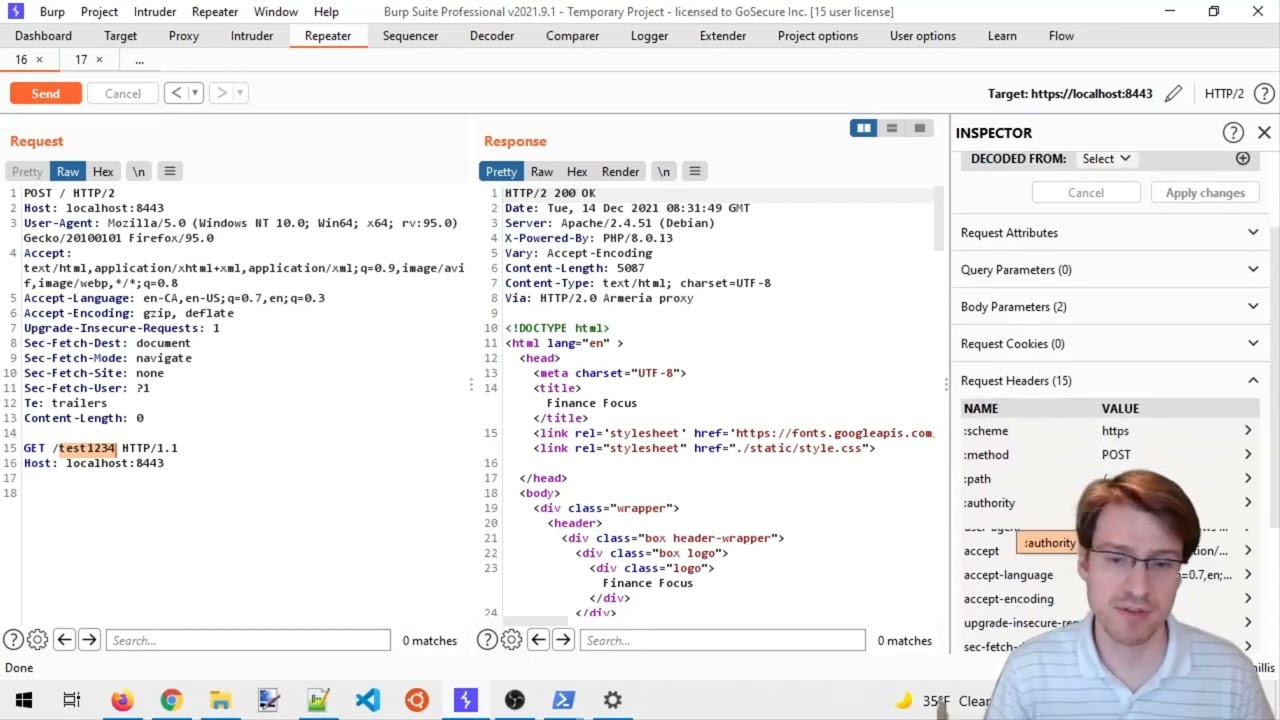Close Repeater tab 16

39,60
